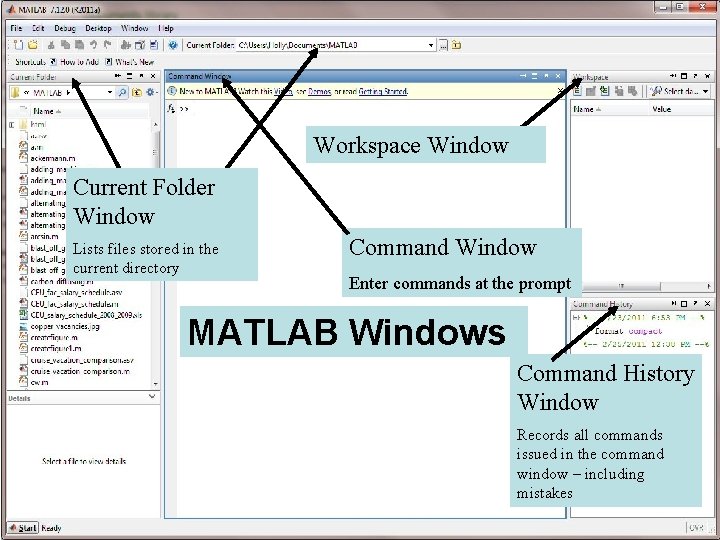Click the fx function browser icon
Screen dimensions: 720x540
point(171,109)
